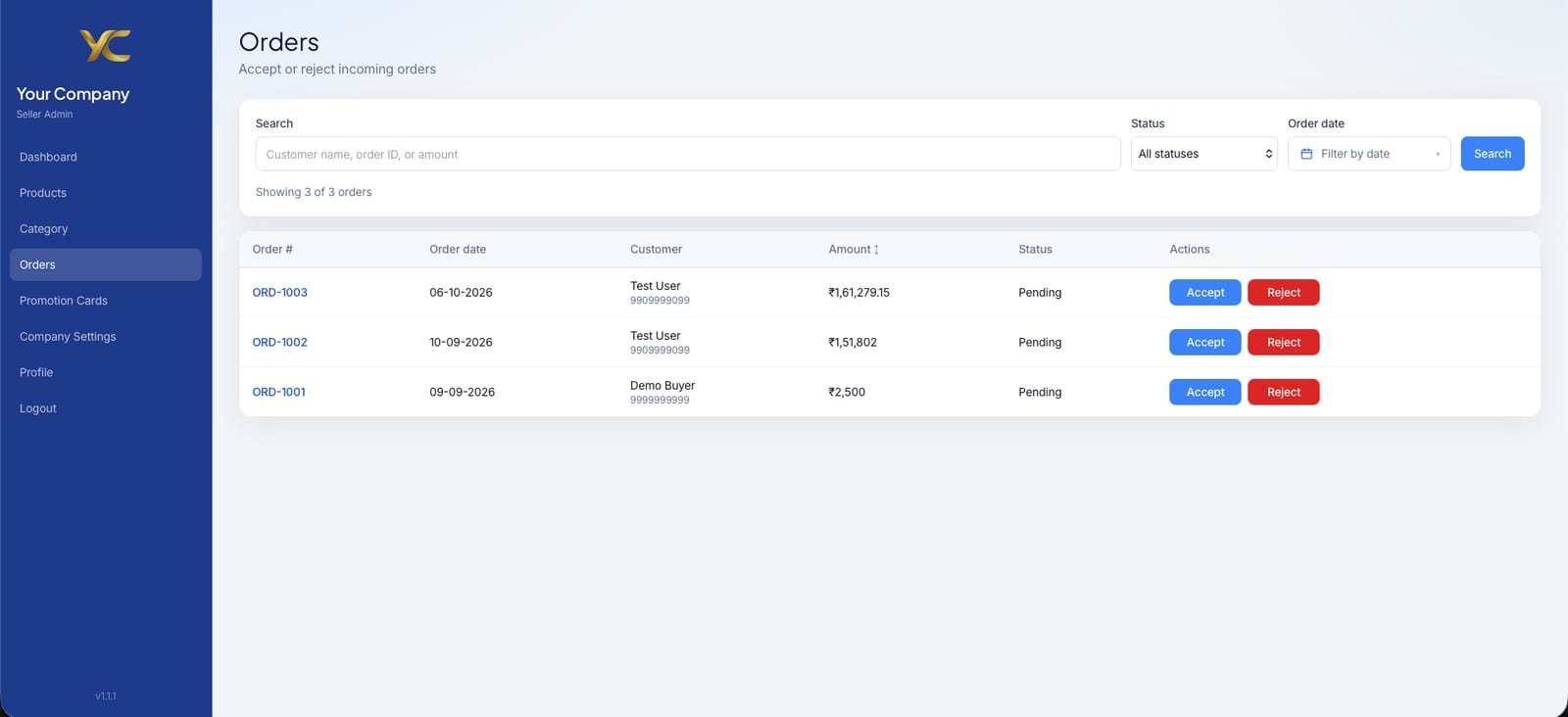Click the YC company logo
1568x717 pixels.
[x=105, y=46]
